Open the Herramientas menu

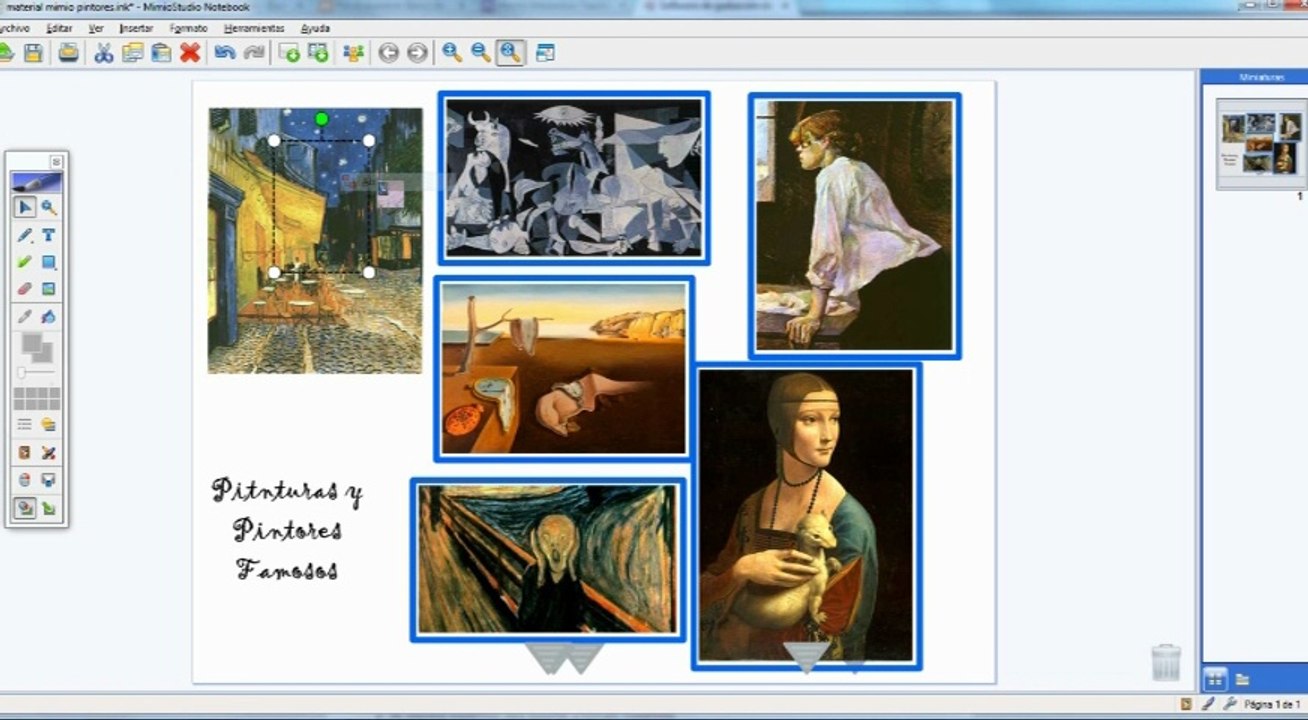pos(254,28)
